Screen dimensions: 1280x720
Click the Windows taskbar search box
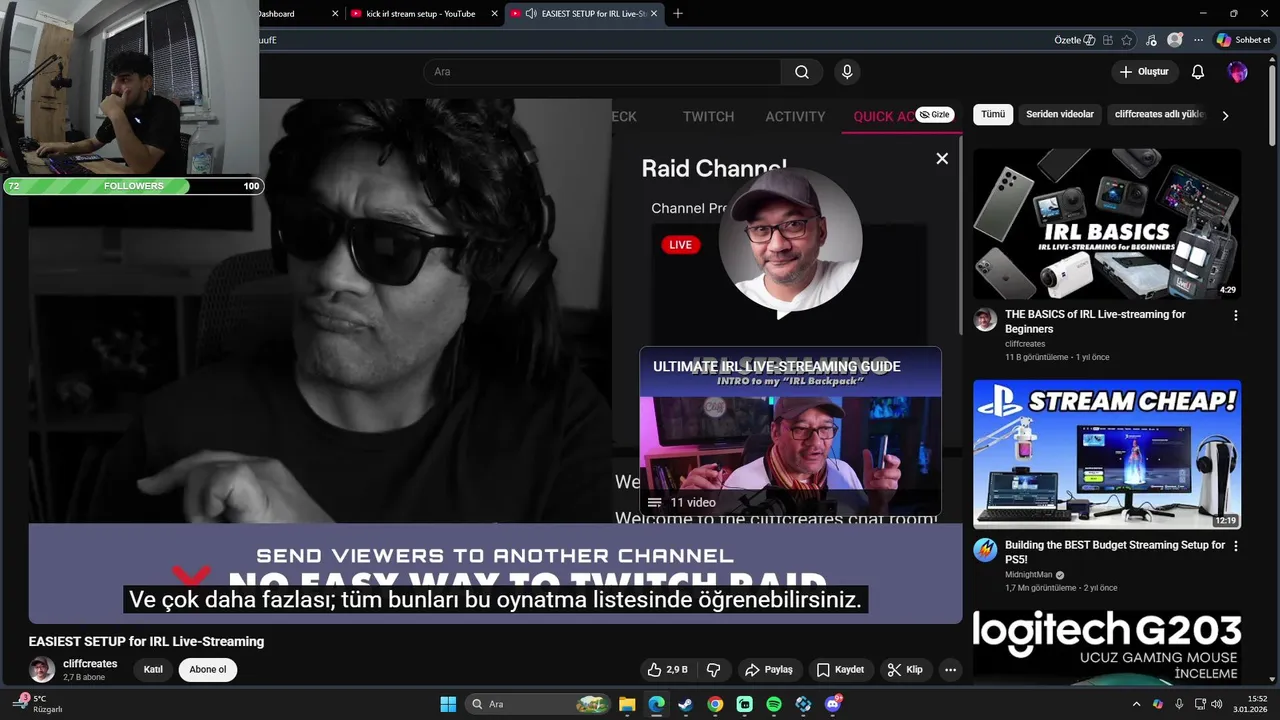point(538,704)
